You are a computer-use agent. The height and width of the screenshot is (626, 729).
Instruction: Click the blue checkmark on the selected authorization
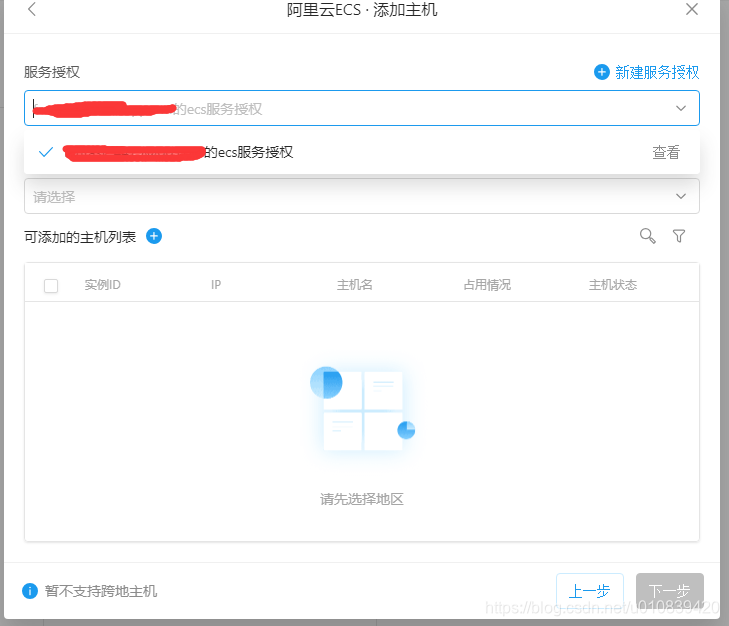click(x=46, y=152)
